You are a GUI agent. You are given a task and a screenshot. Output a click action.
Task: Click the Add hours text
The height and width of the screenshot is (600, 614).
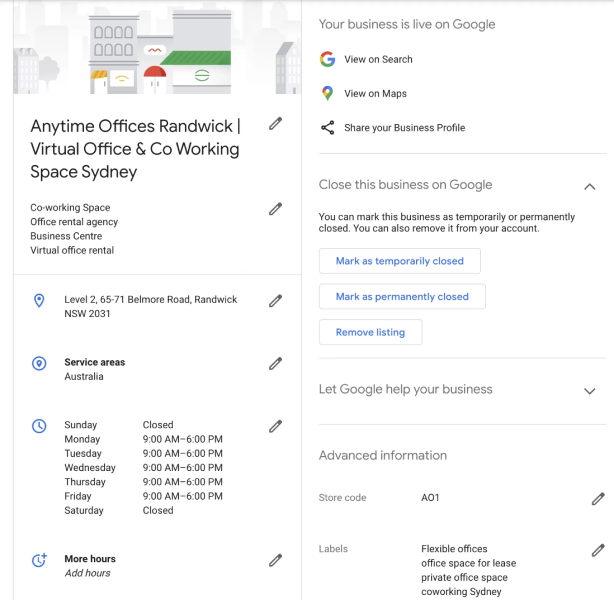[87, 573]
